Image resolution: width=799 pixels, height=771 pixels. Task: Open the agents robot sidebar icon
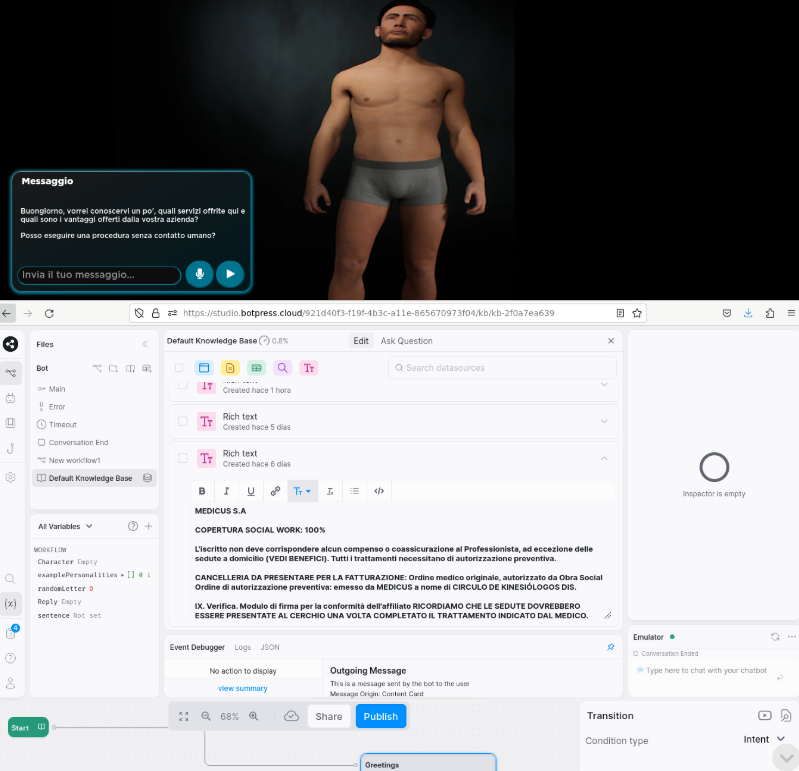[11, 398]
